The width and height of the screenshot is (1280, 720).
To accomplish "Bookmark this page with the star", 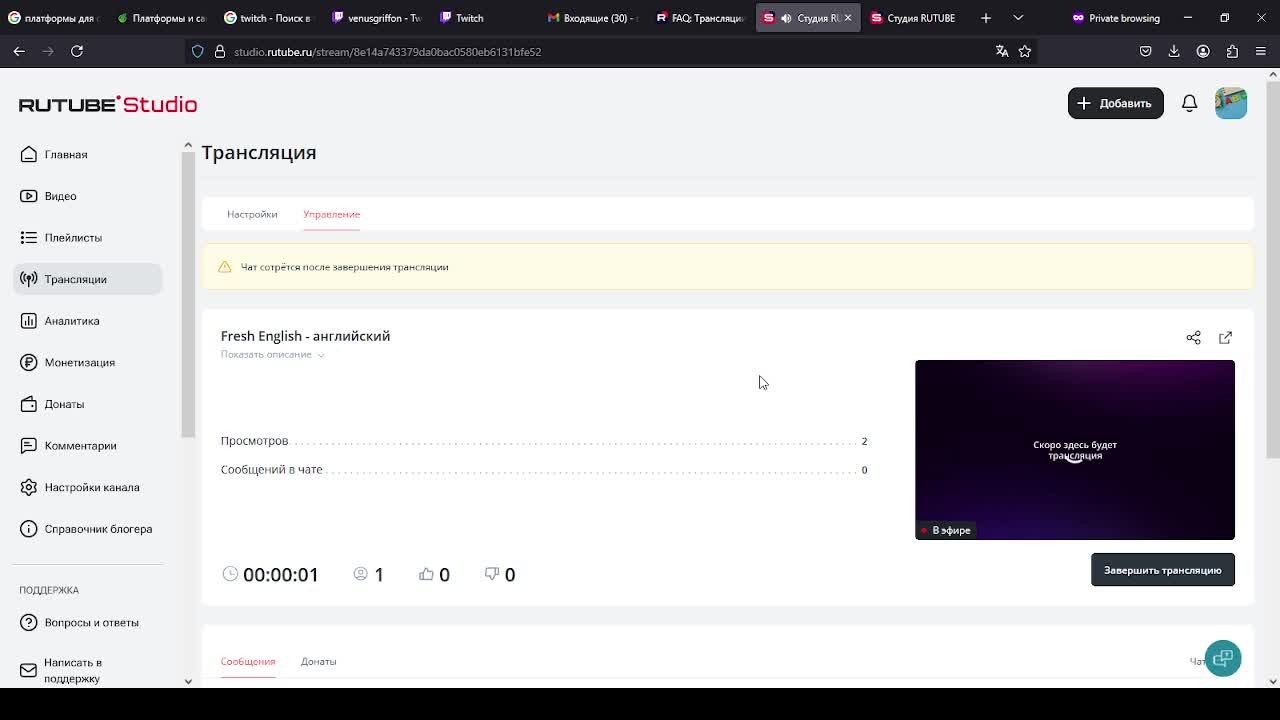I will point(1025,51).
